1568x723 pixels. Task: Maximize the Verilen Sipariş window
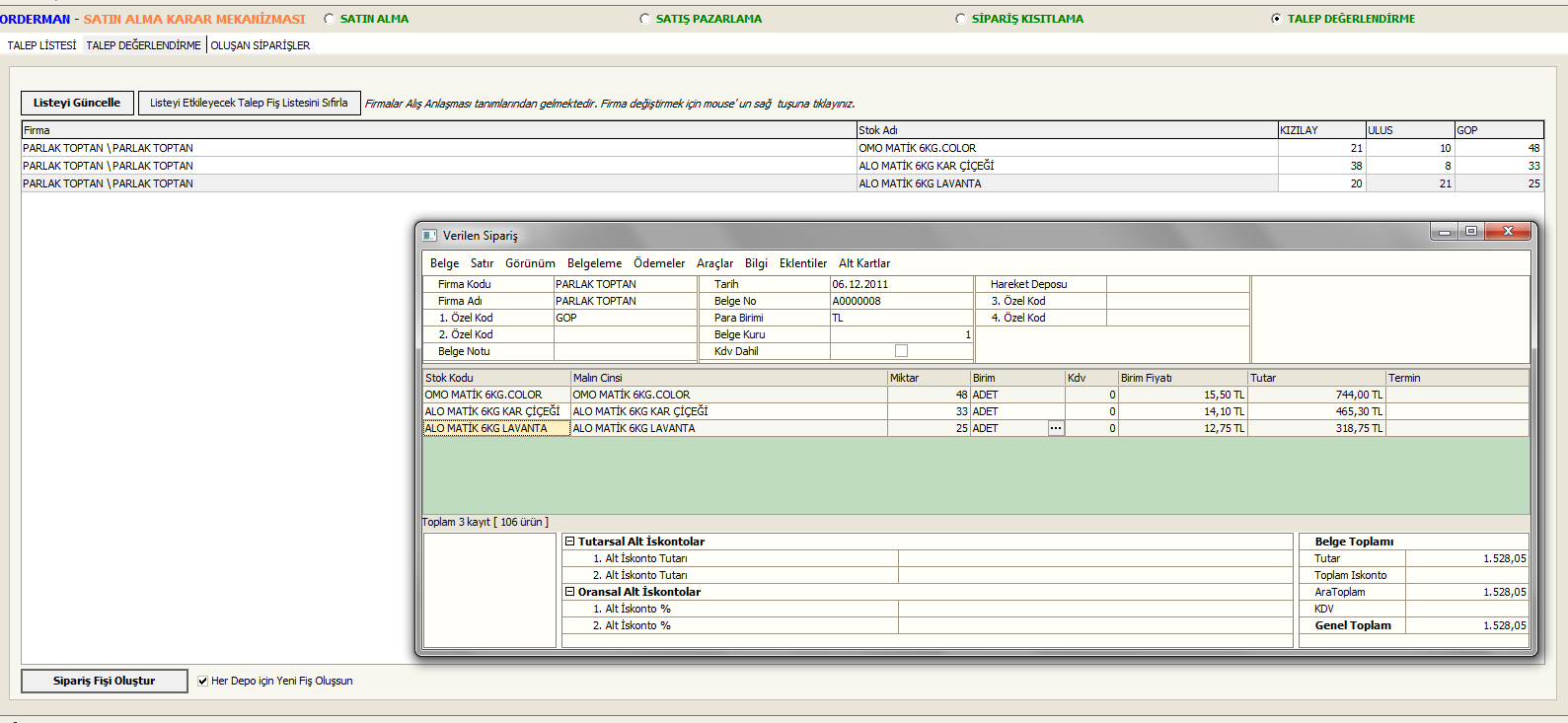(x=1471, y=232)
